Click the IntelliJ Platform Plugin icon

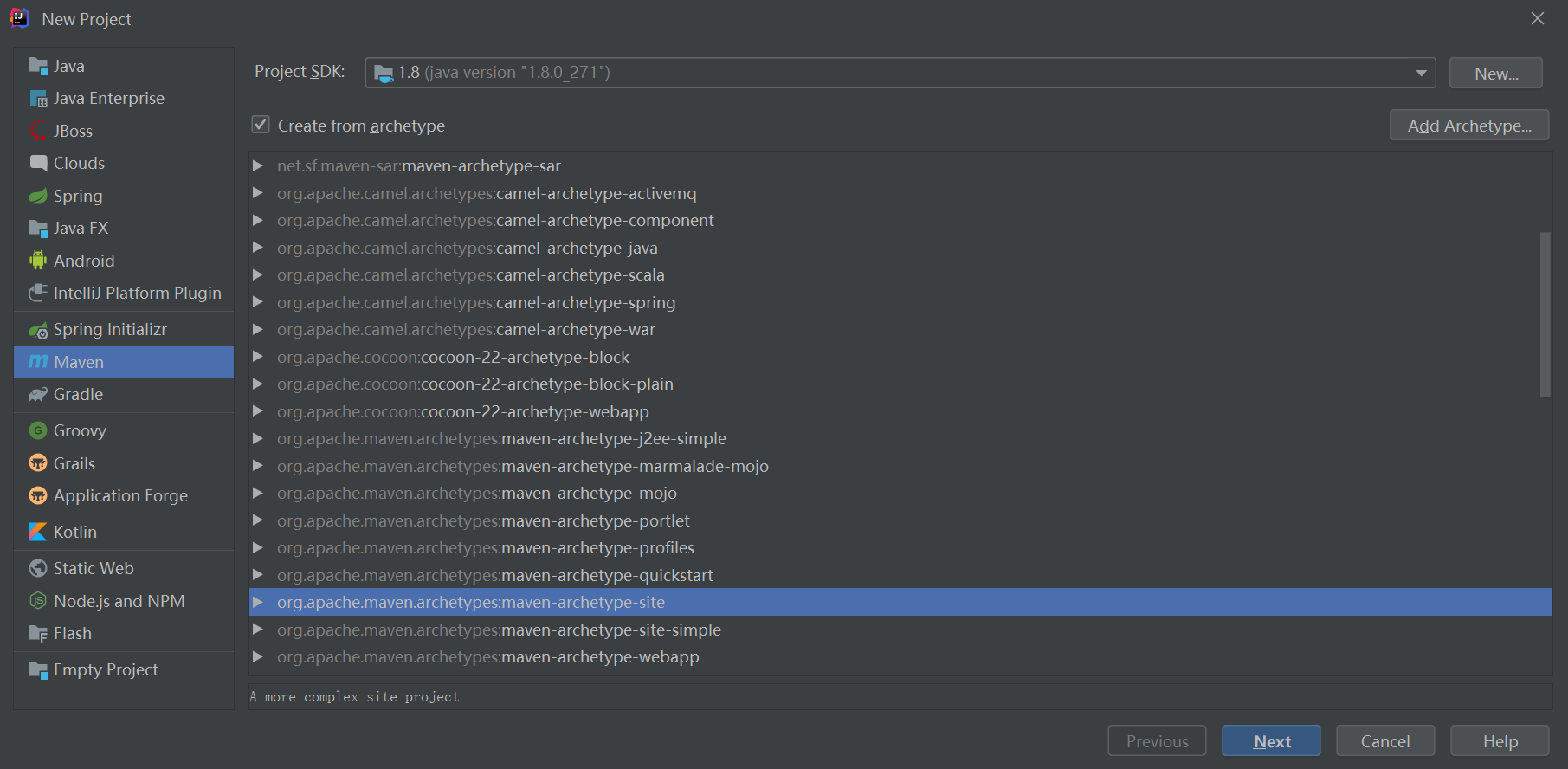pyautogui.click(x=38, y=293)
